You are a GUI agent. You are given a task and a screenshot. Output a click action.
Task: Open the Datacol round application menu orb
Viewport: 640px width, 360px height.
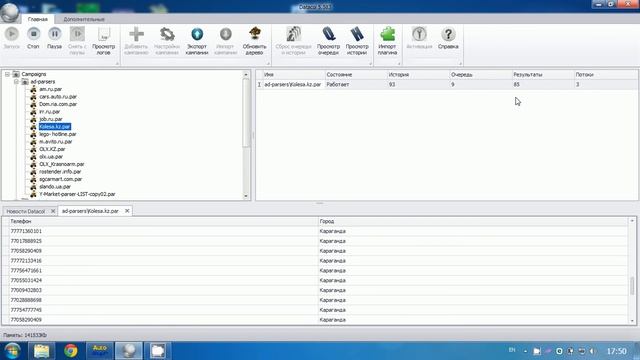(10, 12)
